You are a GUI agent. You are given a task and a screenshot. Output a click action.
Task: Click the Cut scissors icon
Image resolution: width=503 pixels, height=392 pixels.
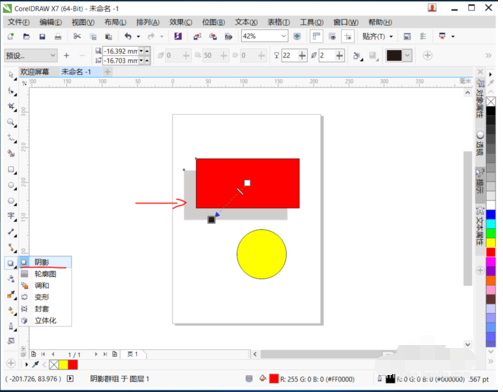(77, 36)
